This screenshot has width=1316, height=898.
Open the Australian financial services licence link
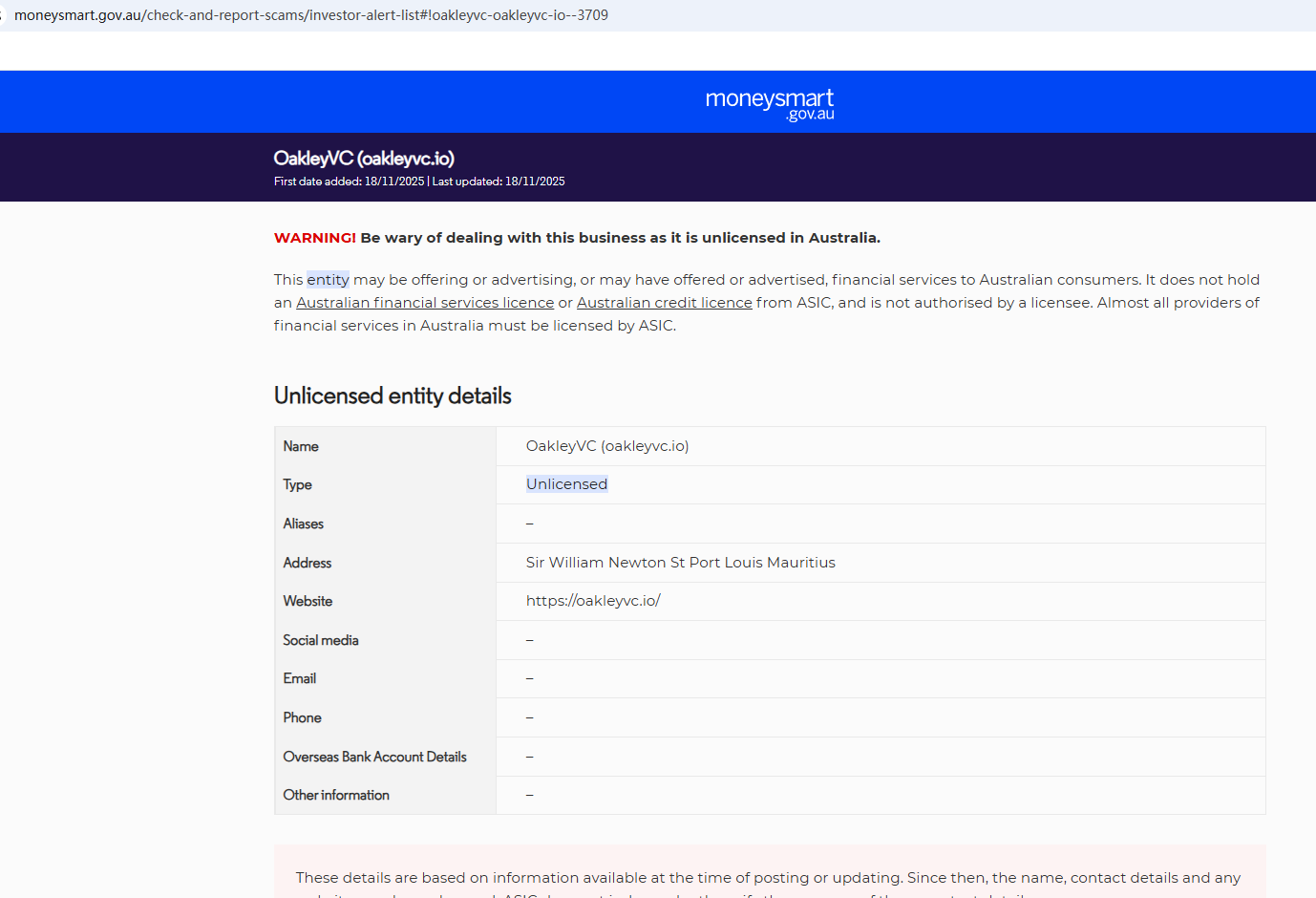(x=425, y=303)
